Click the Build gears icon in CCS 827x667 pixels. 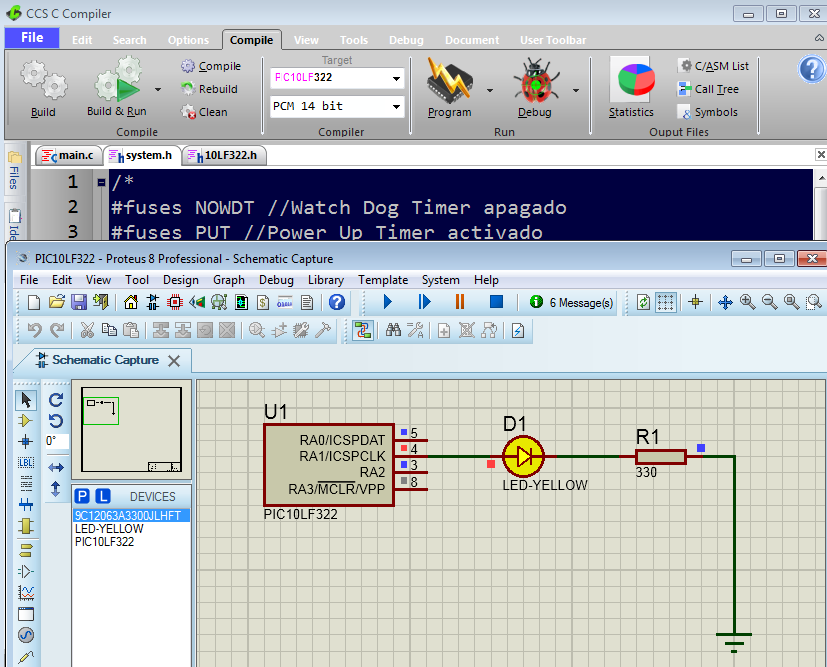pos(44,80)
